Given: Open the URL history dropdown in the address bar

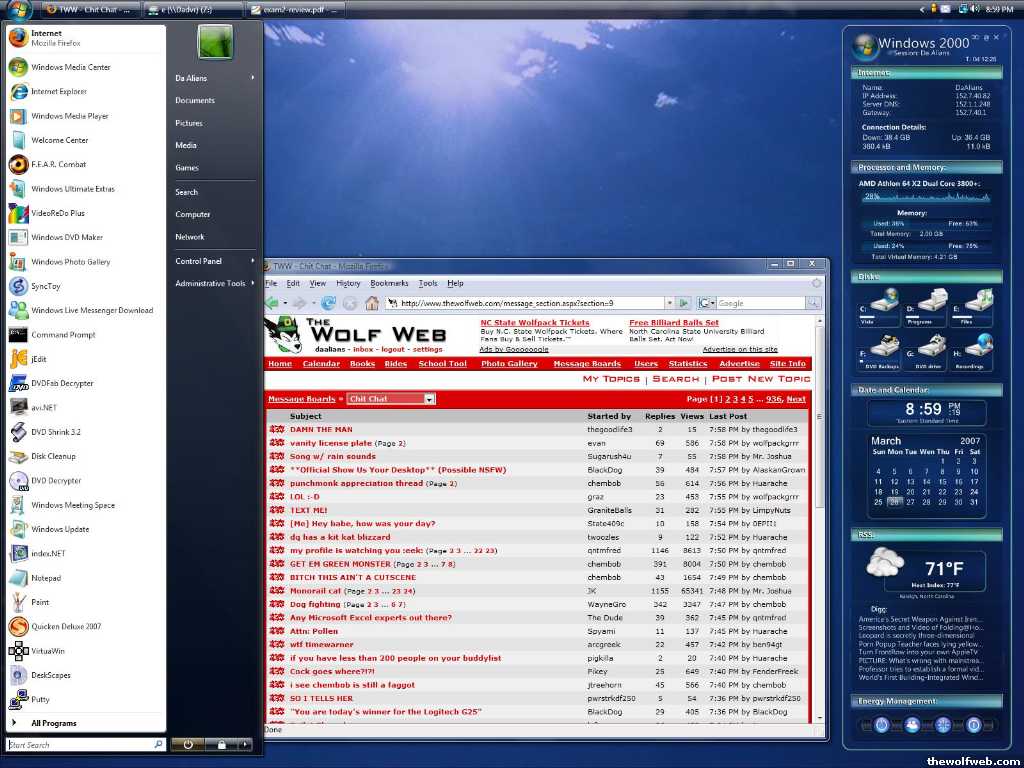Looking at the screenshot, I should coord(668,303).
